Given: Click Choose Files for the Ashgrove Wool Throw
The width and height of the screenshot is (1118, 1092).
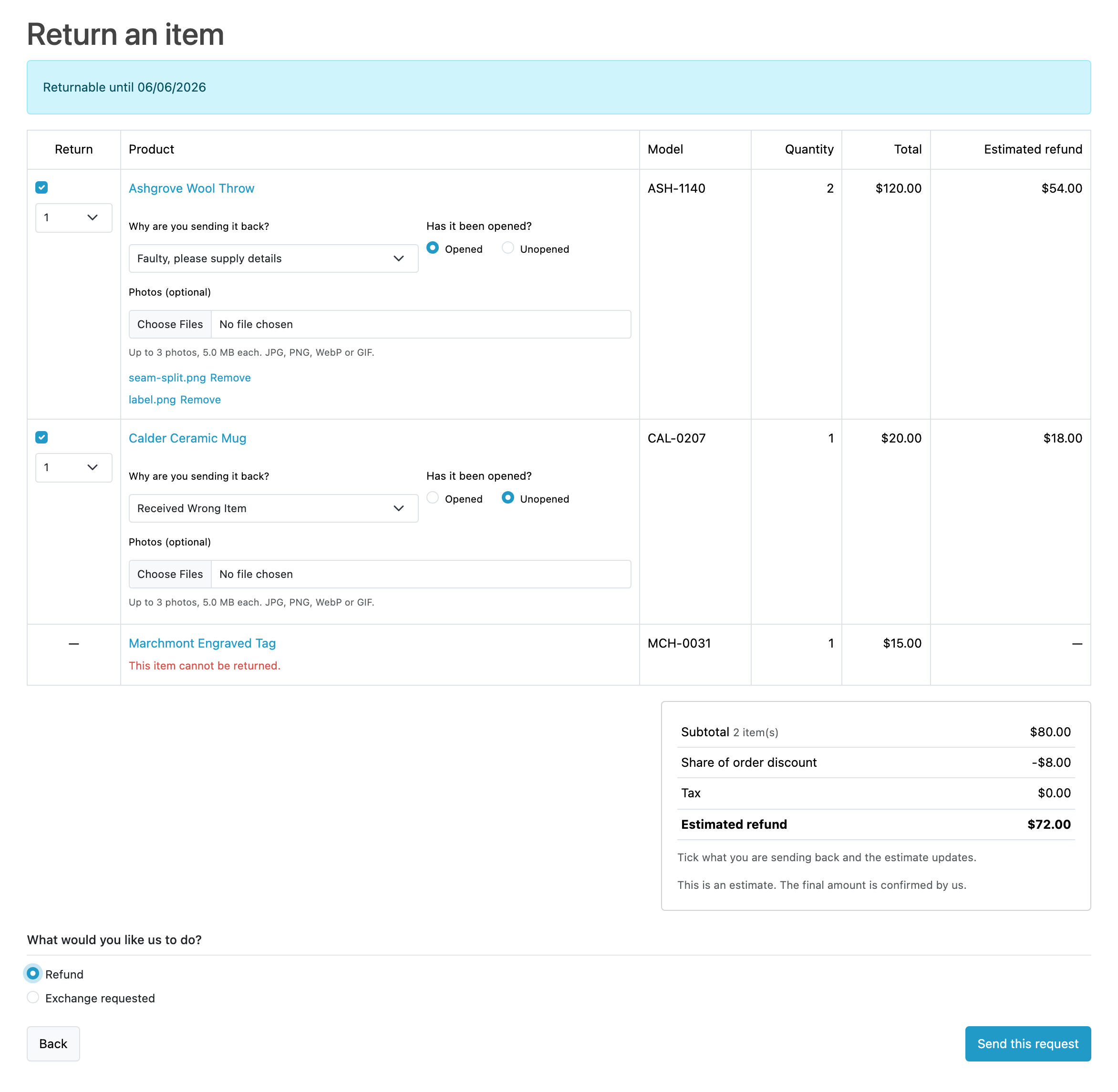Looking at the screenshot, I should (170, 324).
